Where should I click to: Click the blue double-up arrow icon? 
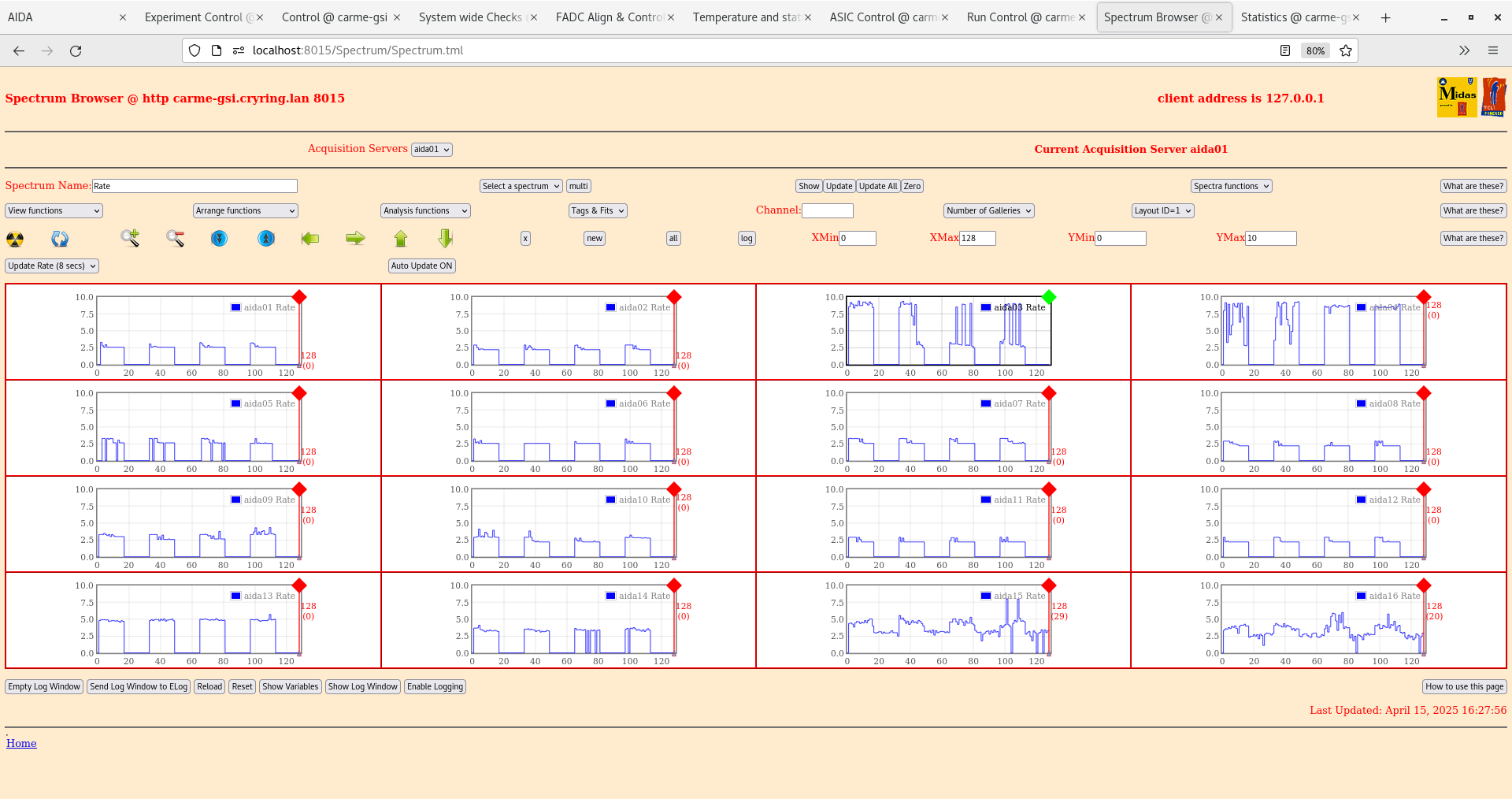pos(266,238)
